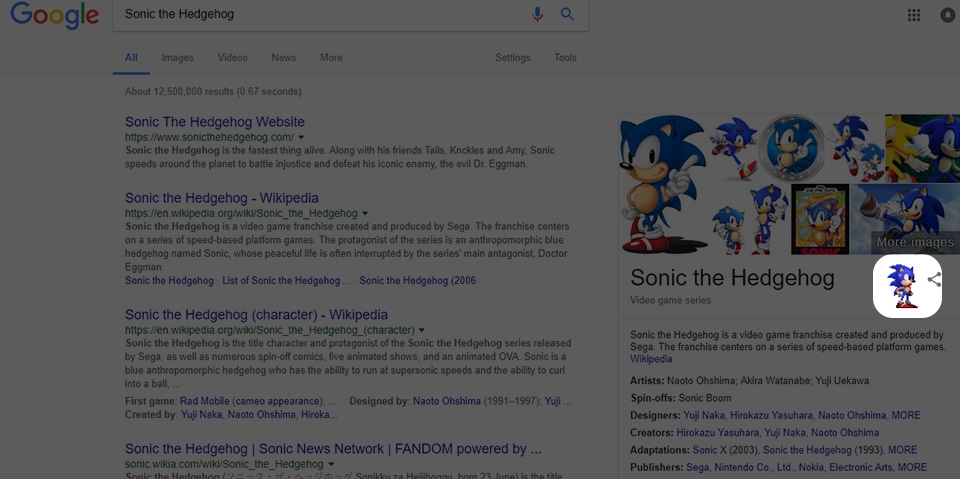The height and width of the screenshot is (479, 960).
Task: Click the share icon in knowledge panel
Action: click(934, 280)
